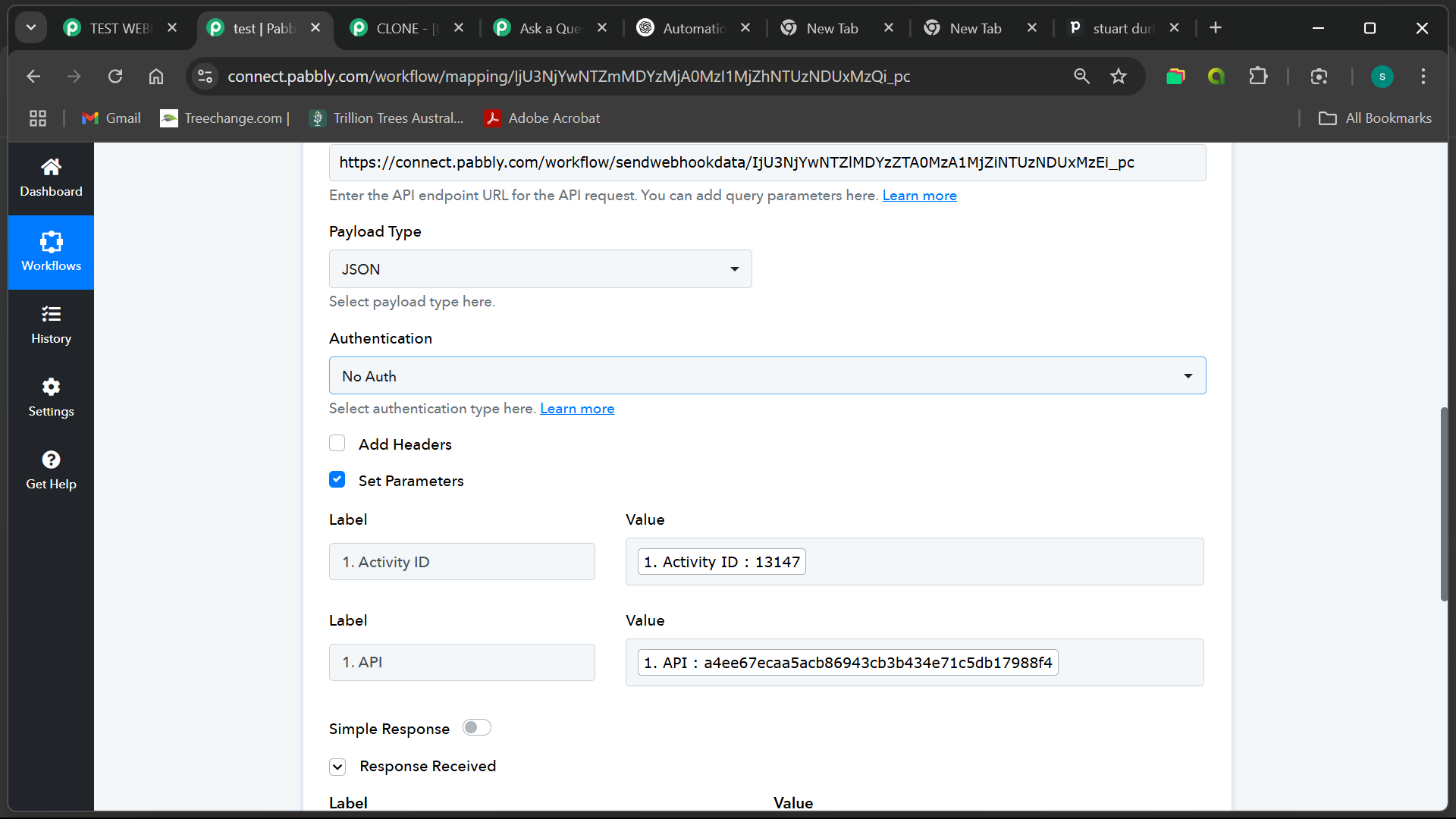Open Chrome three-dot menu
This screenshot has width=1456, height=819.
click(x=1423, y=76)
